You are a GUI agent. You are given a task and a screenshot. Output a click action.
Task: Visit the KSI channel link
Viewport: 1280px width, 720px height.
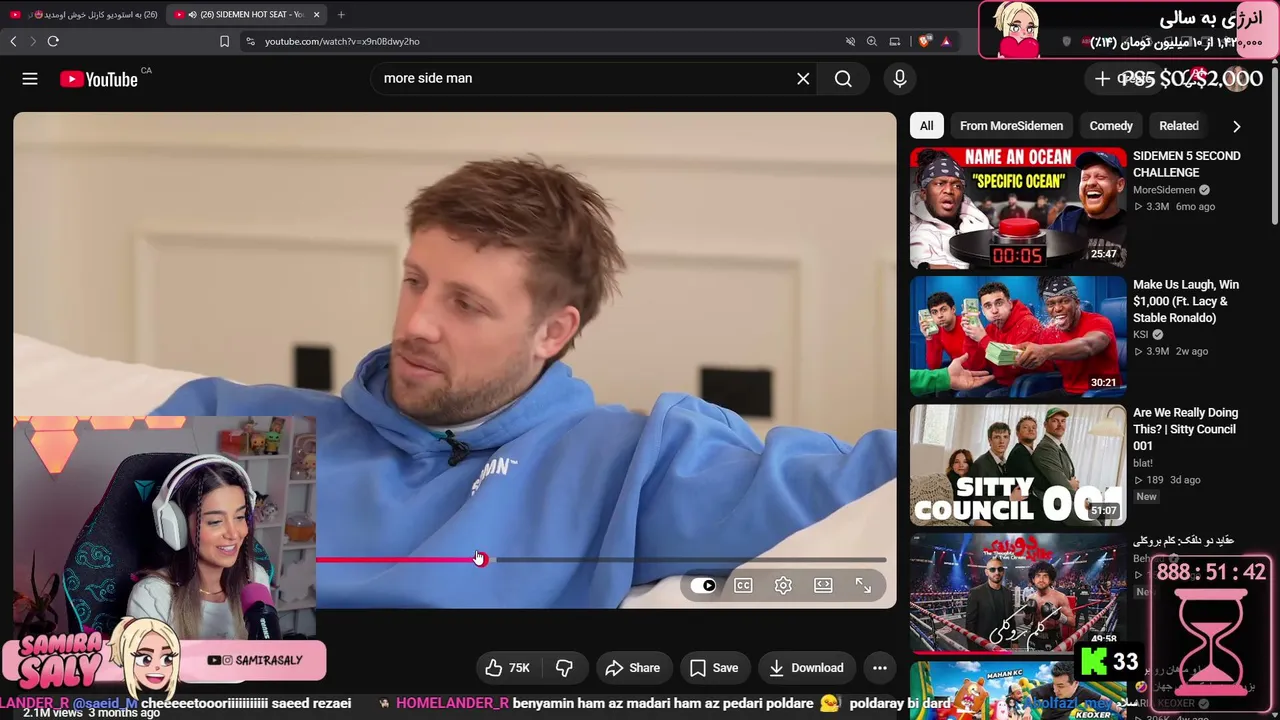[1141, 335]
